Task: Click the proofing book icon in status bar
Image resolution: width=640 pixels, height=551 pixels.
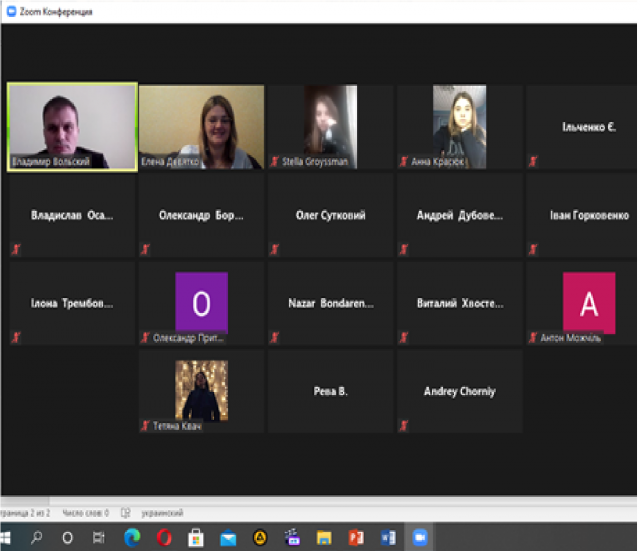Action: click(126, 513)
